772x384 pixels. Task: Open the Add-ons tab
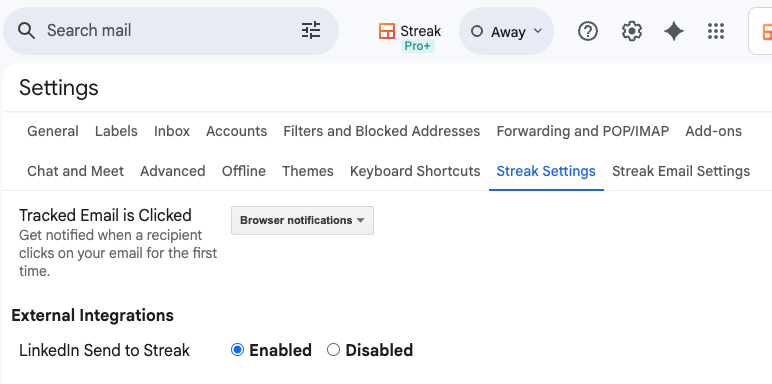coord(713,131)
